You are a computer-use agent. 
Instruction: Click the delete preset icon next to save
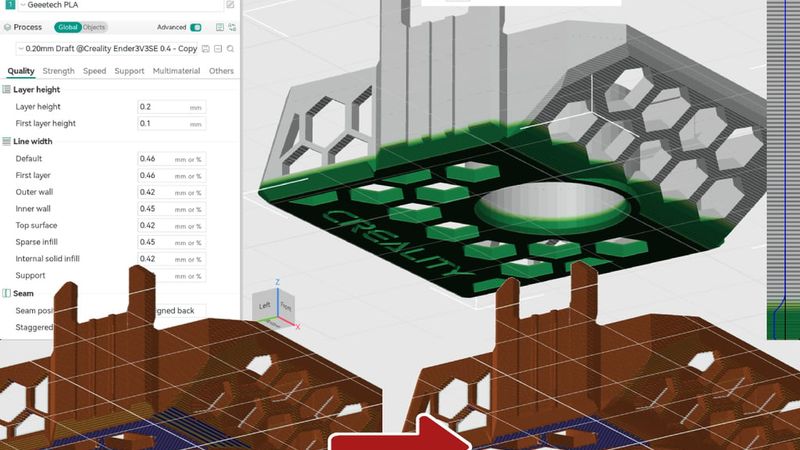tap(218, 48)
